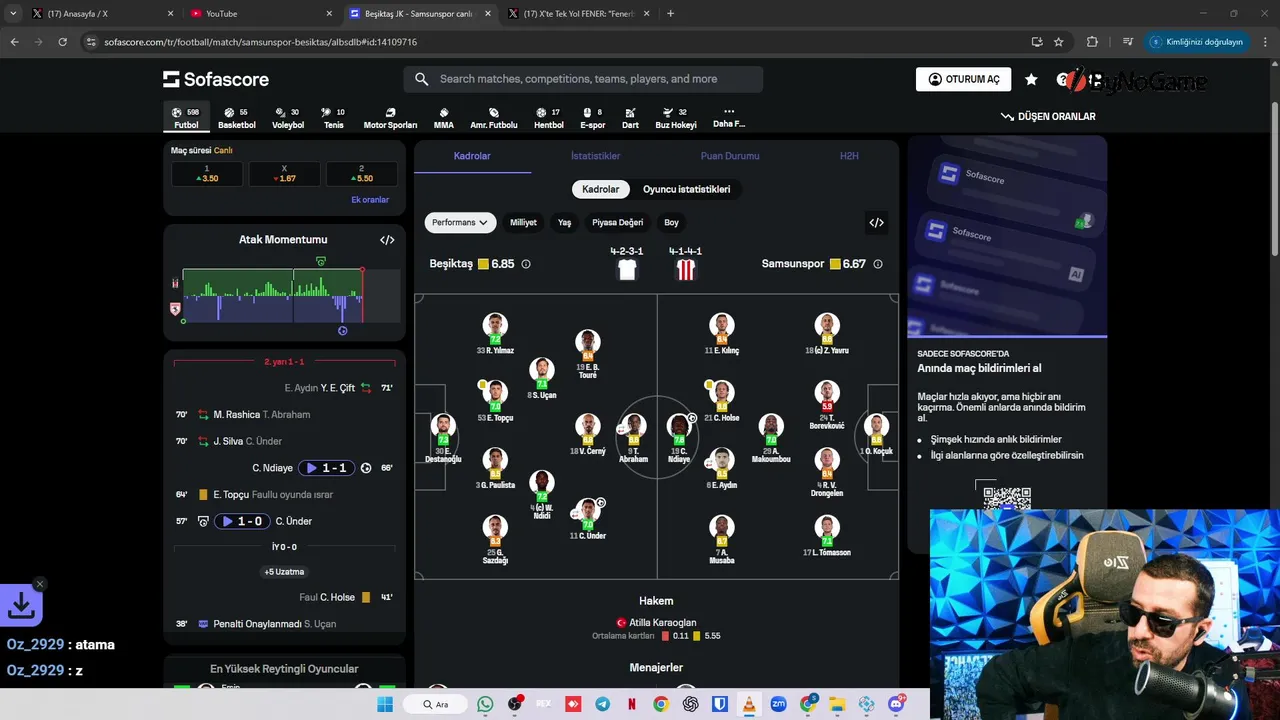Select the Milliyet filter chip
1280x720 pixels.
(x=523, y=222)
